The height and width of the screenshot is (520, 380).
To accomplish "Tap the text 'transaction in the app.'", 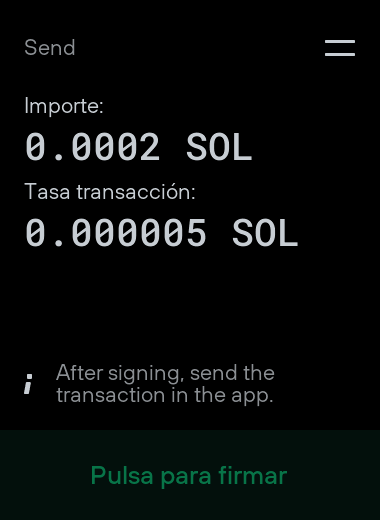I will (165, 395).
